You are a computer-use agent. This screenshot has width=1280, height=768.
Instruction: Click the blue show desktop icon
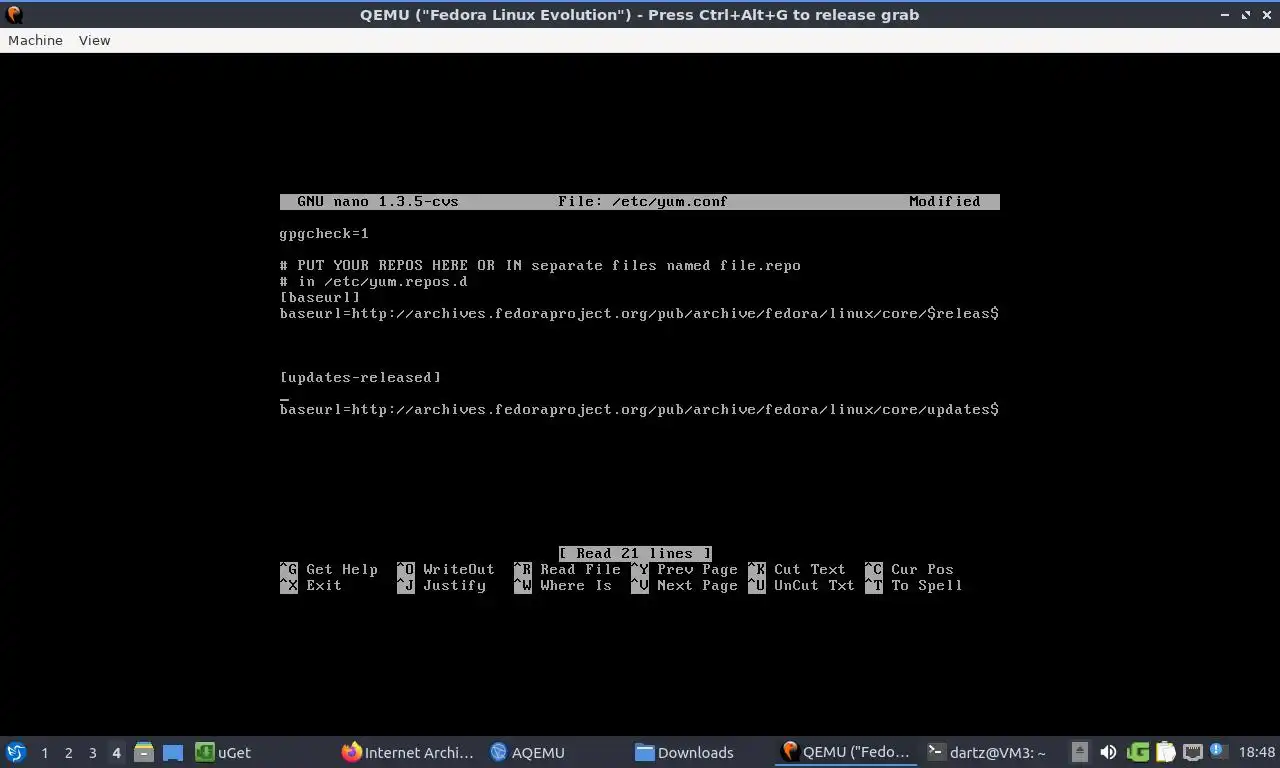[173, 752]
